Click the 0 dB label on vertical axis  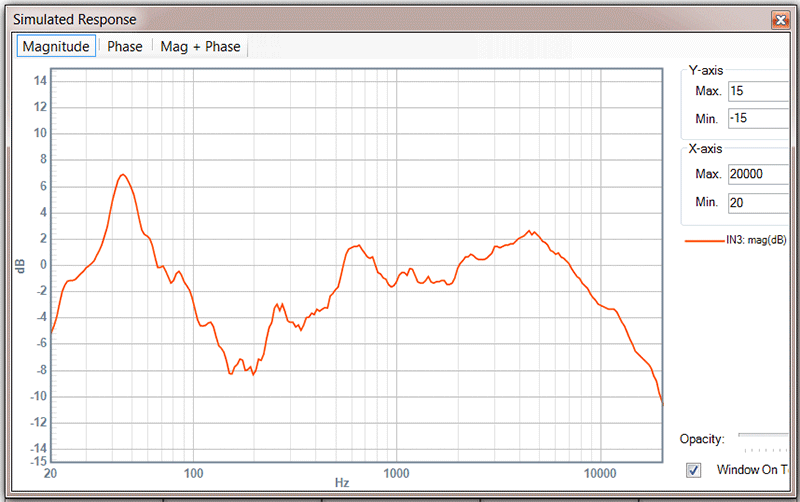coord(43,265)
